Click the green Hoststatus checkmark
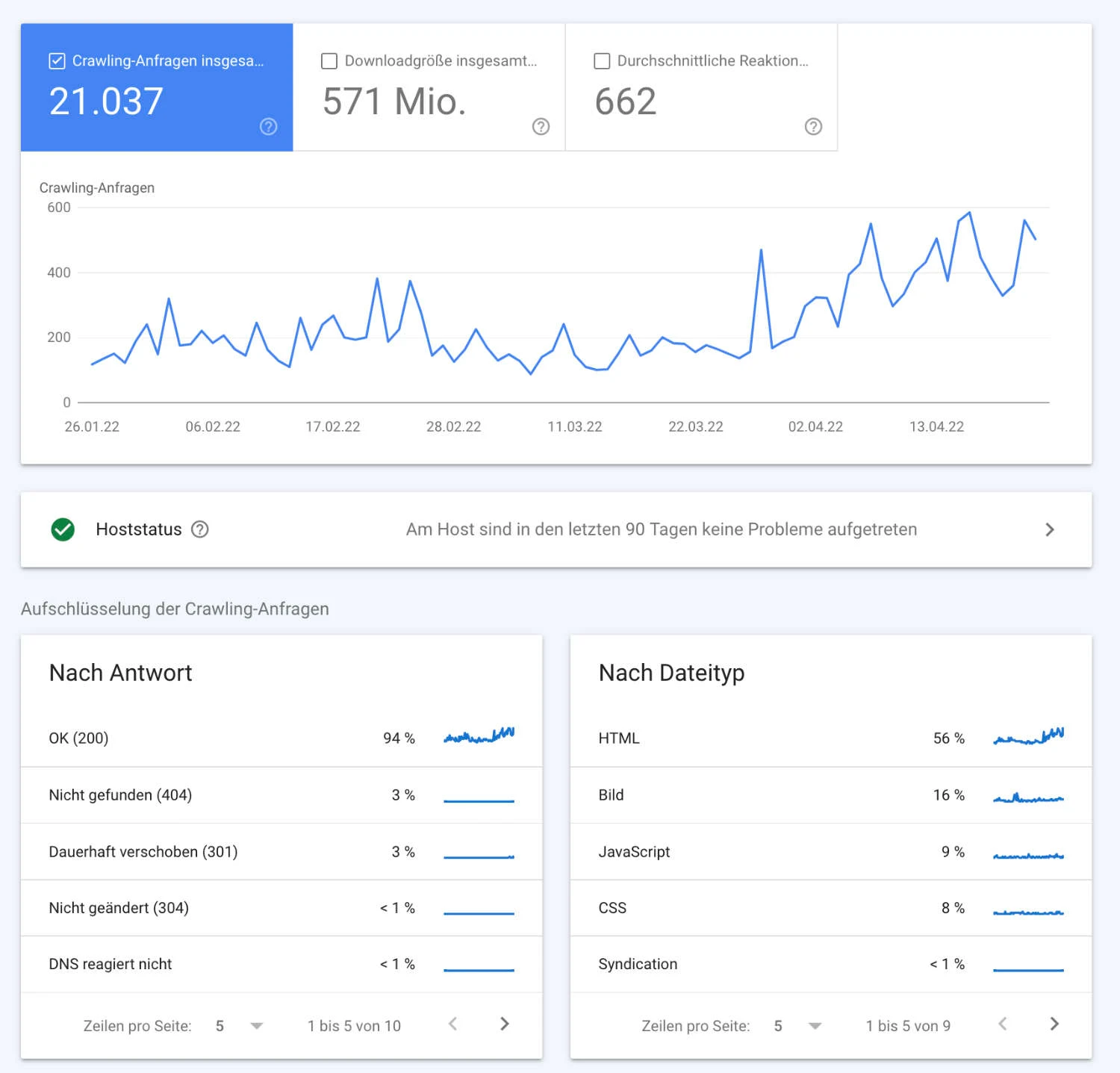 [63, 529]
